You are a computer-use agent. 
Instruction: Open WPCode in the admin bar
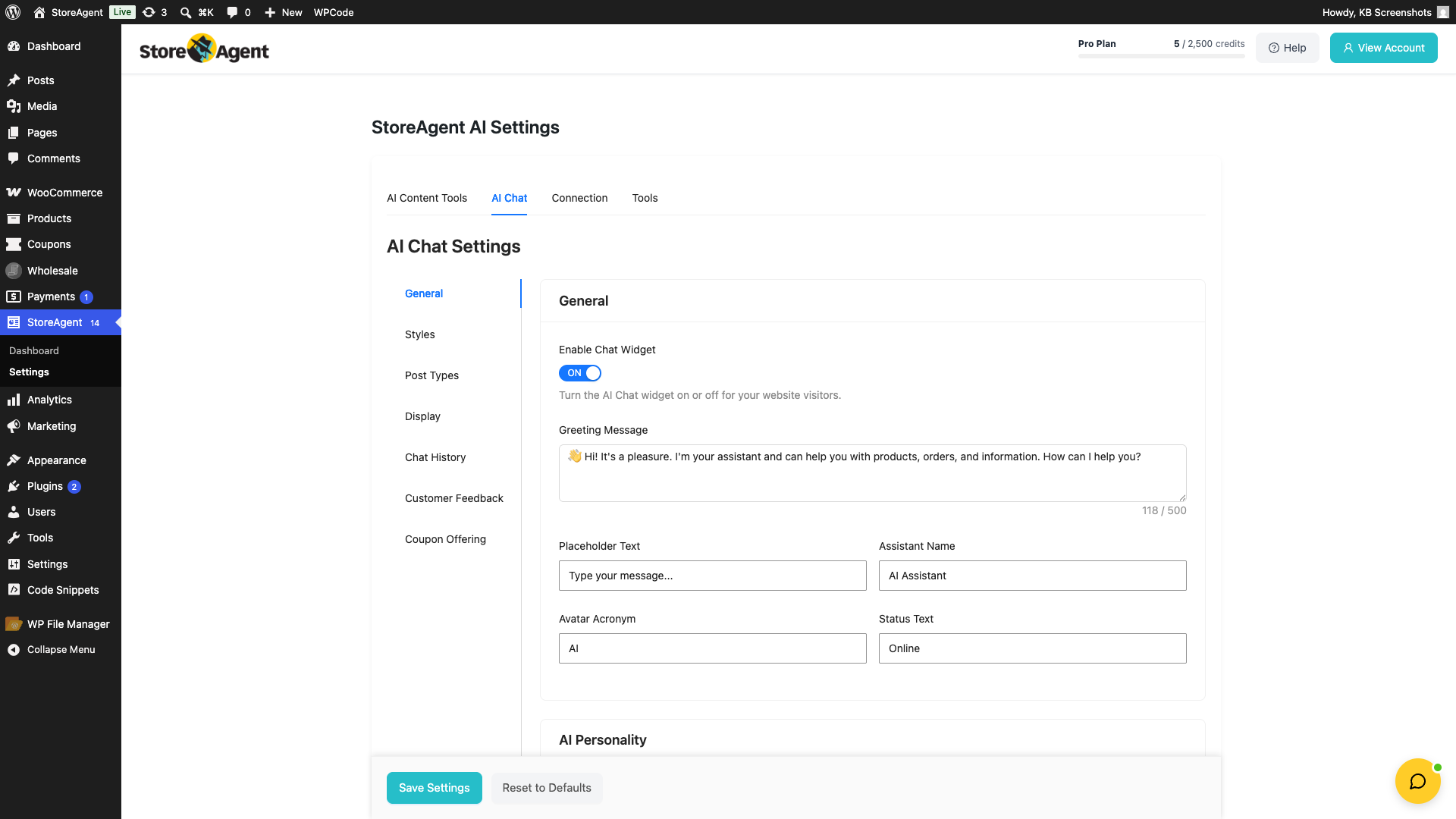click(x=334, y=12)
